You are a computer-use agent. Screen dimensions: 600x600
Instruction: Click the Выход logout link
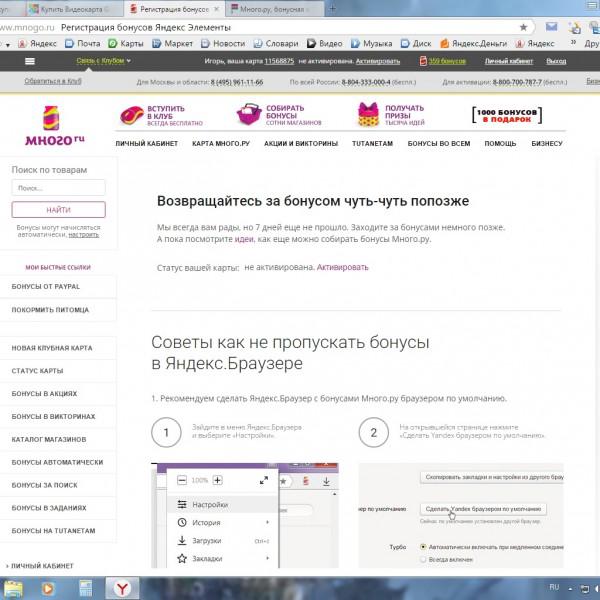click(556, 61)
